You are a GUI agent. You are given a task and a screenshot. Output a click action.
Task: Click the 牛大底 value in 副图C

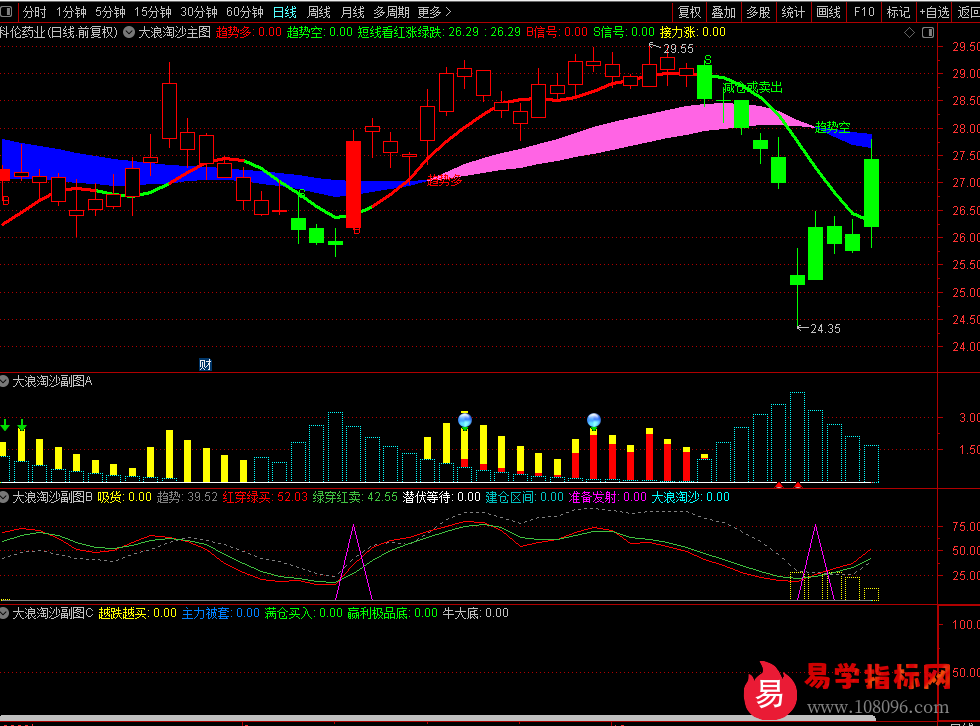point(476,613)
